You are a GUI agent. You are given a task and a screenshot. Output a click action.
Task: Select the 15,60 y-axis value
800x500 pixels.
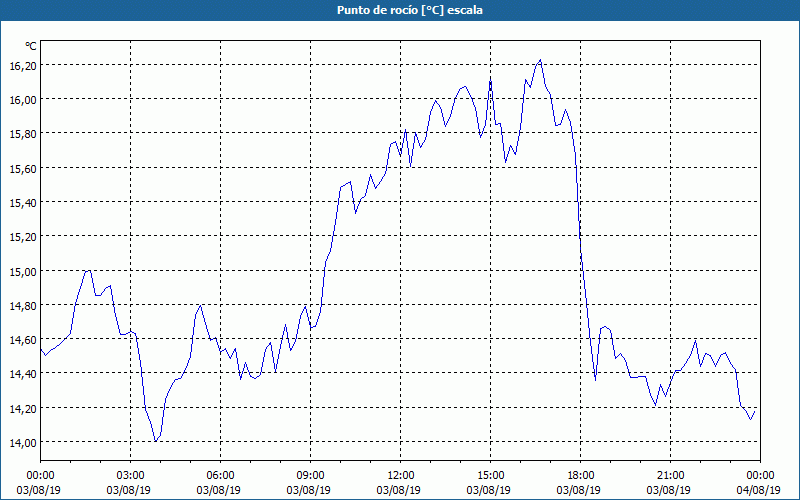click(23, 168)
